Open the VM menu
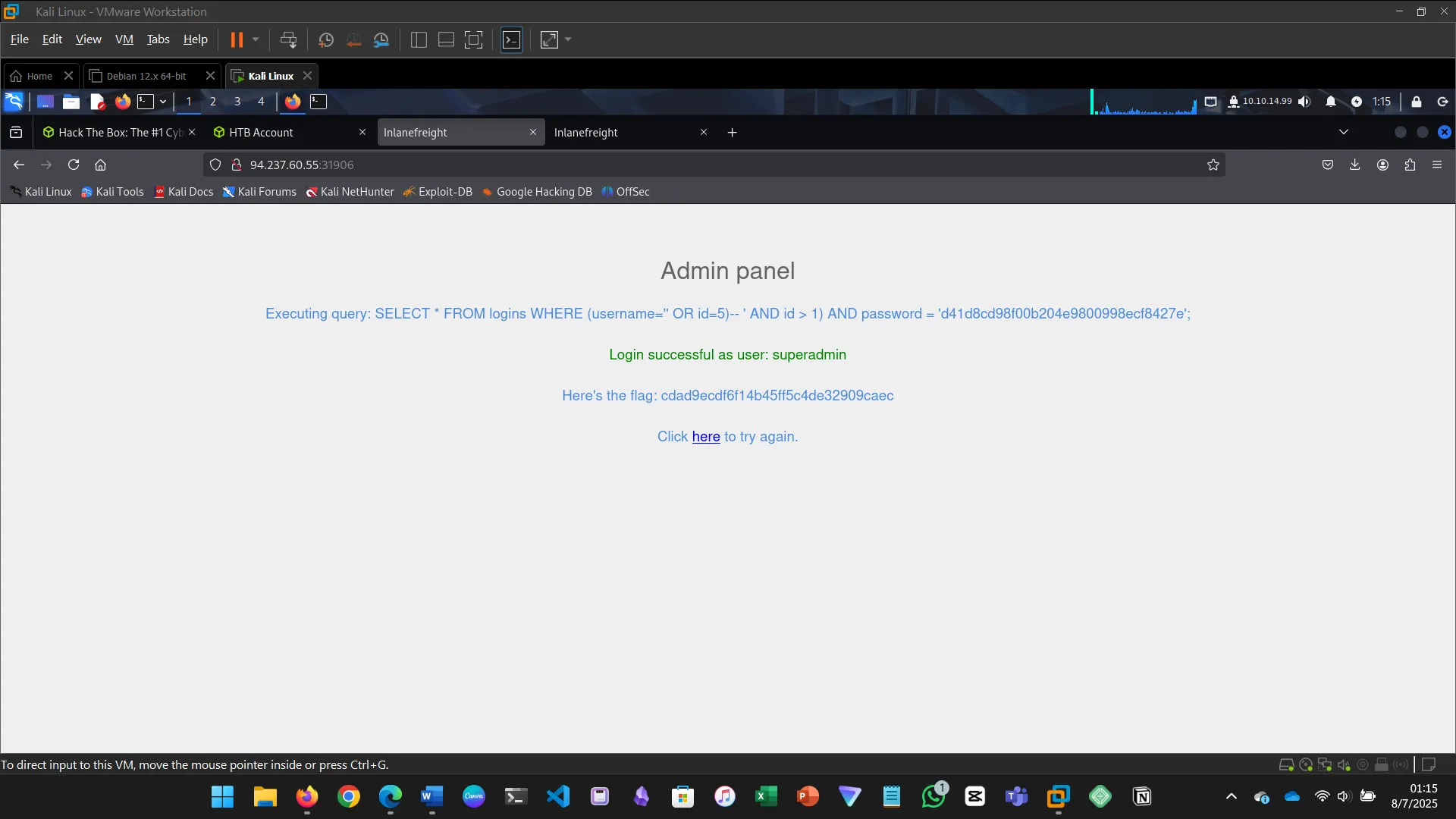 pos(124,39)
